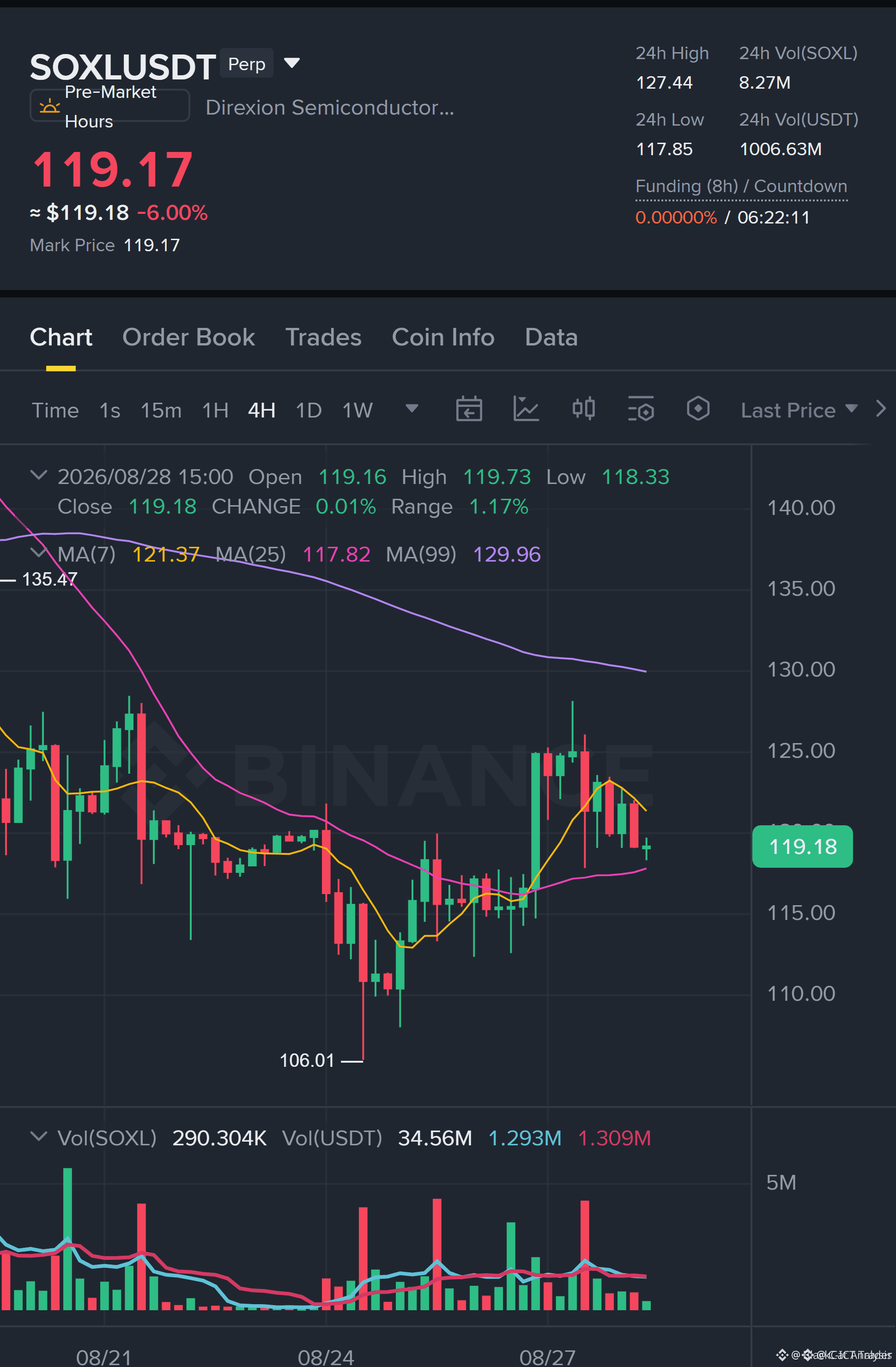Switch to the Order Book tab
The height and width of the screenshot is (1367, 896).
click(x=188, y=337)
